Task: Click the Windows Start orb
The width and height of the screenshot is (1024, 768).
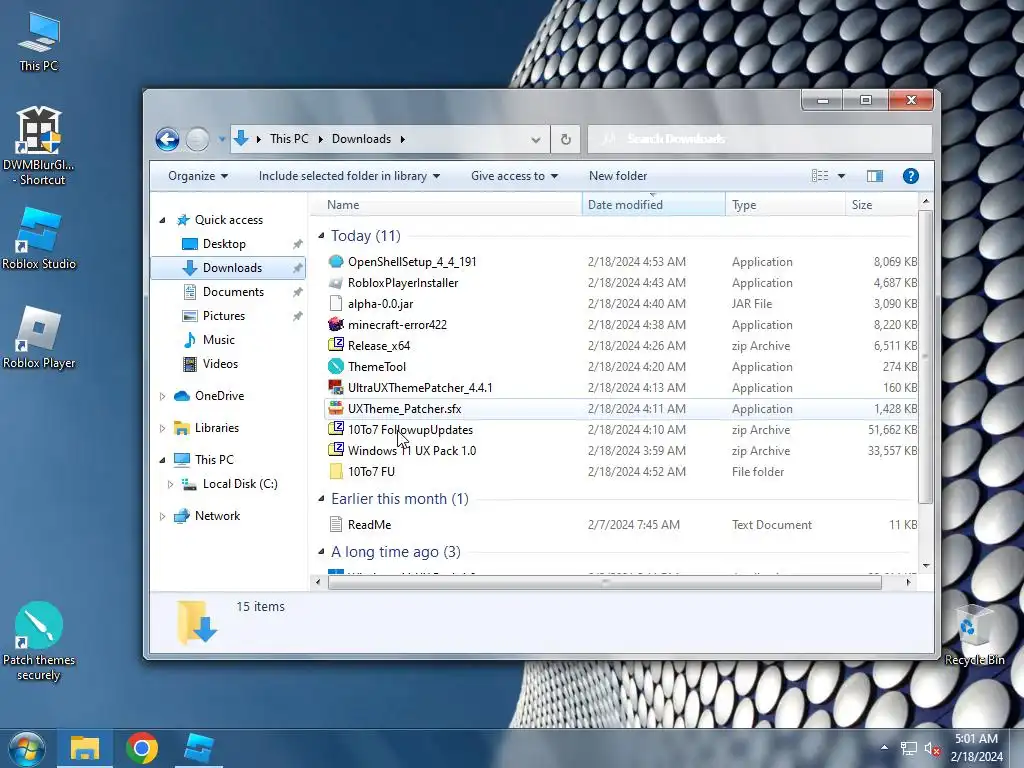Action: click(27, 748)
